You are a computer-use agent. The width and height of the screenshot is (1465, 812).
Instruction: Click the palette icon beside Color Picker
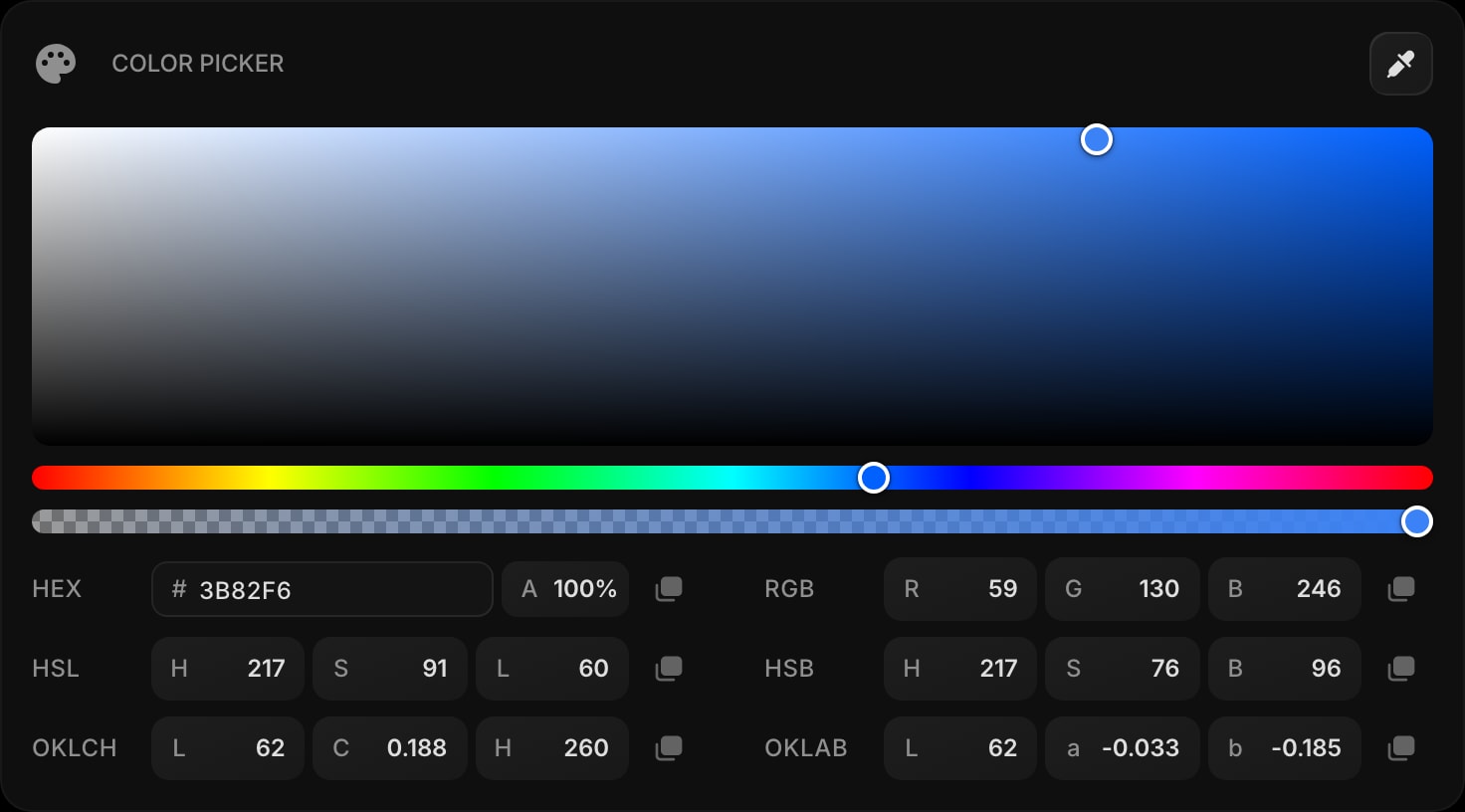[56, 64]
